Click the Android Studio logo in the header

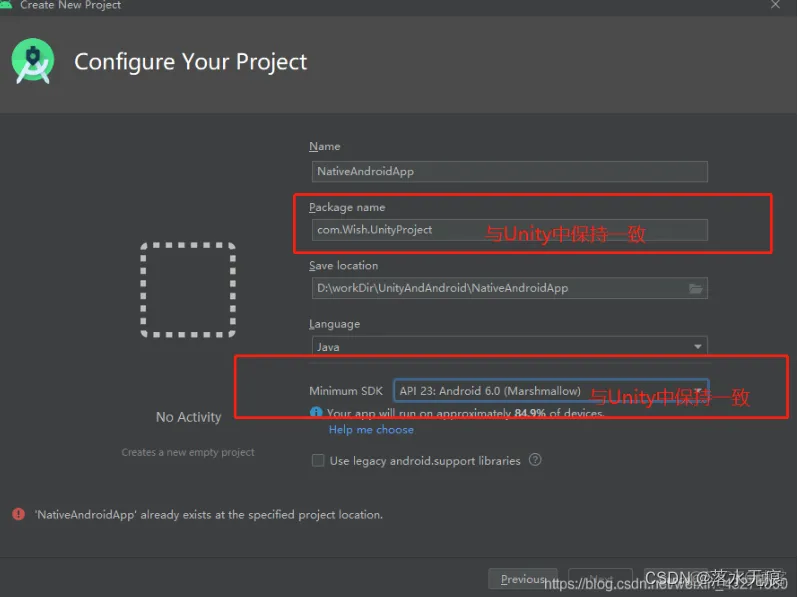pyautogui.click(x=33, y=61)
